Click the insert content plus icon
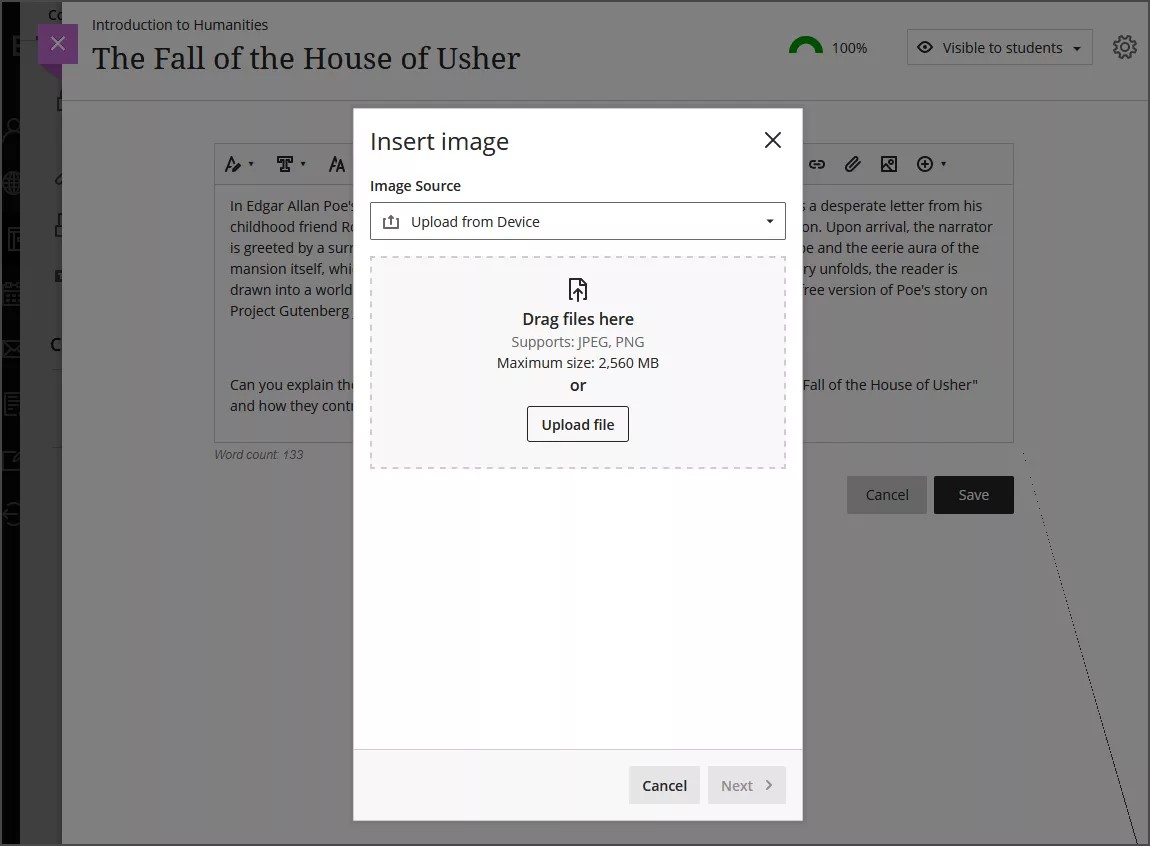 [924, 163]
